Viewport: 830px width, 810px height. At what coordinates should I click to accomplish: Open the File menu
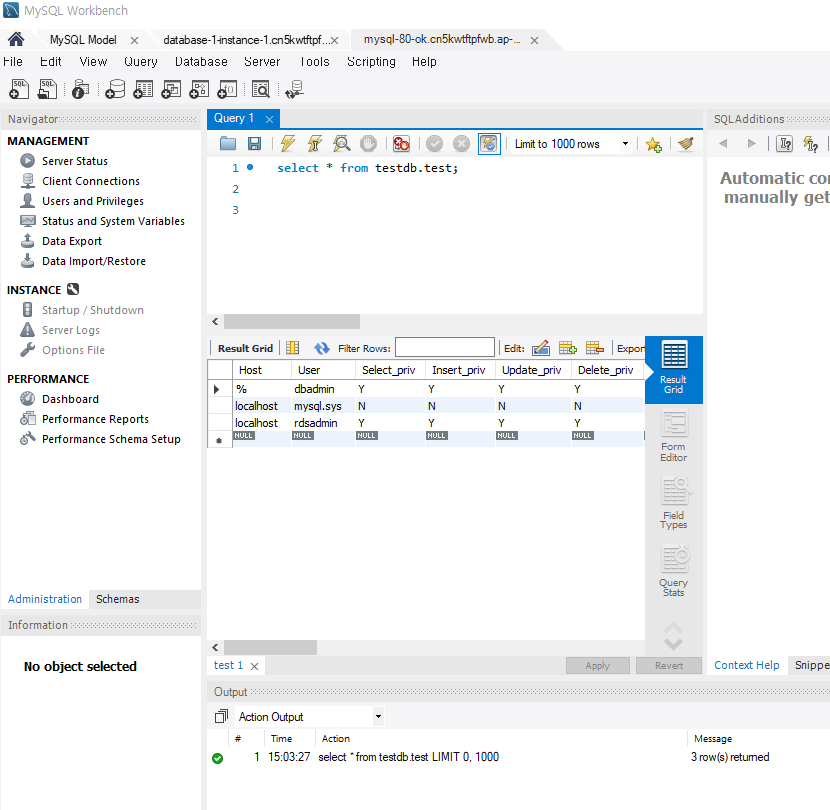[13, 62]
